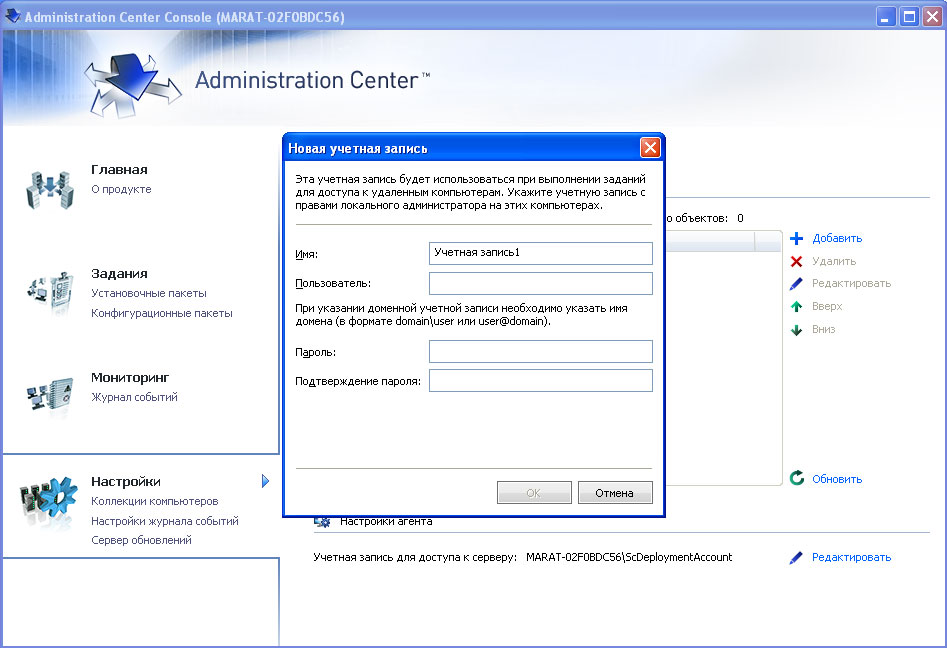Click the Обновить link

[x=837, y=479]
